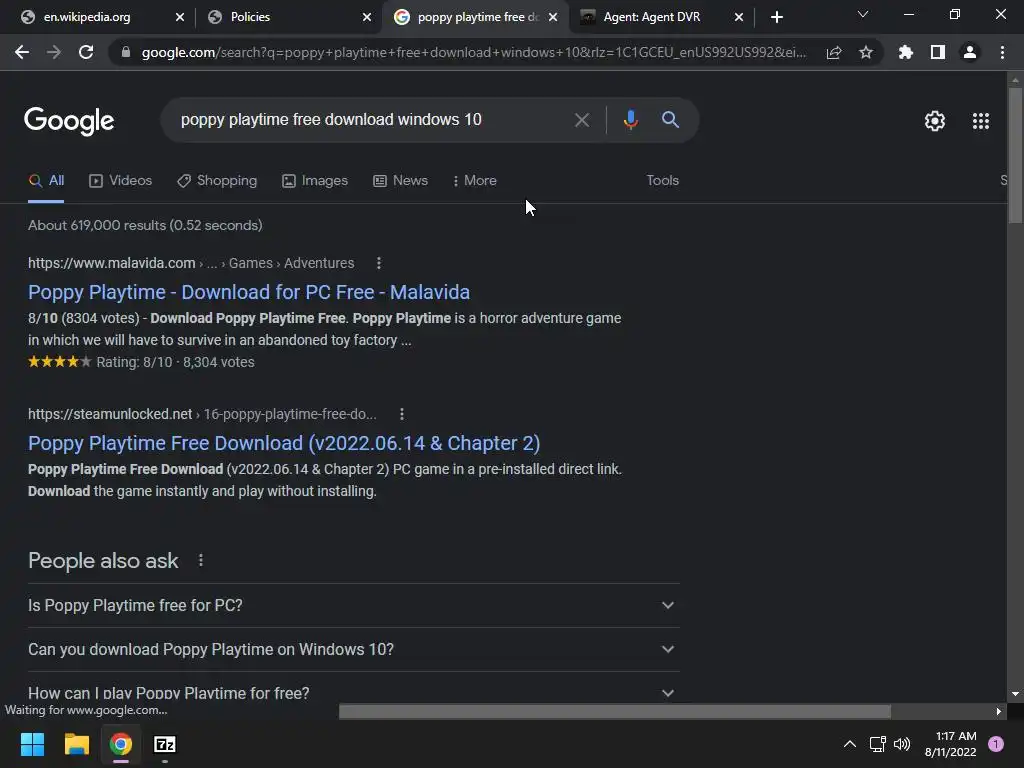The width and height of the screenshot is (1024, 768).
Task: Open the Tools search options
Action: [x=662, y=180]
